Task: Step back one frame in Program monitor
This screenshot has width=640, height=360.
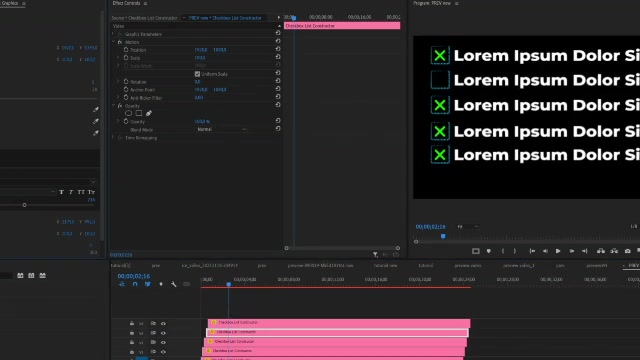Action: point(545,251)
